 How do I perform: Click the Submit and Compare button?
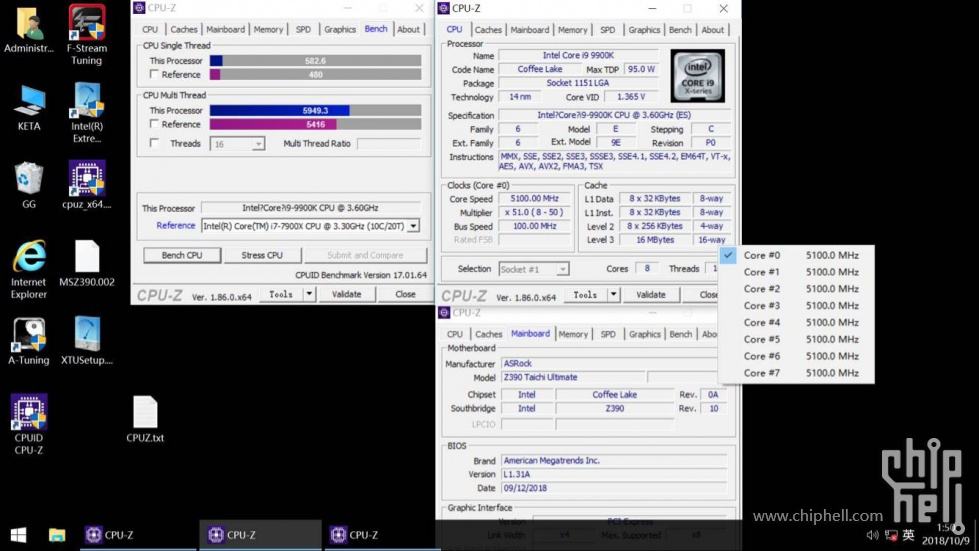[x=365, y=255]
